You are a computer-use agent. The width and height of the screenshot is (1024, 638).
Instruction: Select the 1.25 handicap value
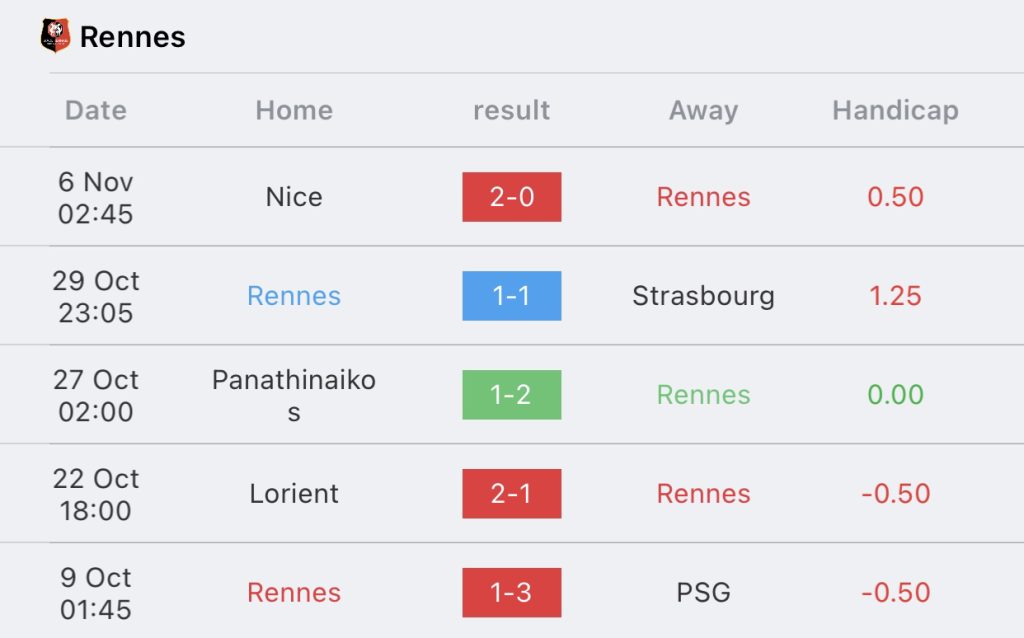coord(895,296)
